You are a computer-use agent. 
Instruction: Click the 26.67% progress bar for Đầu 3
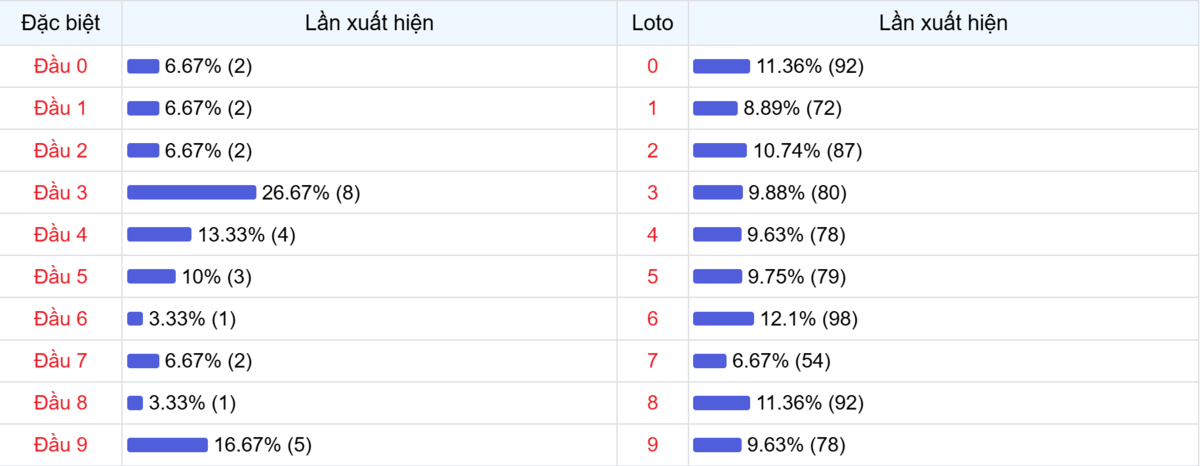pyautogui.click(x=191, y=193)
